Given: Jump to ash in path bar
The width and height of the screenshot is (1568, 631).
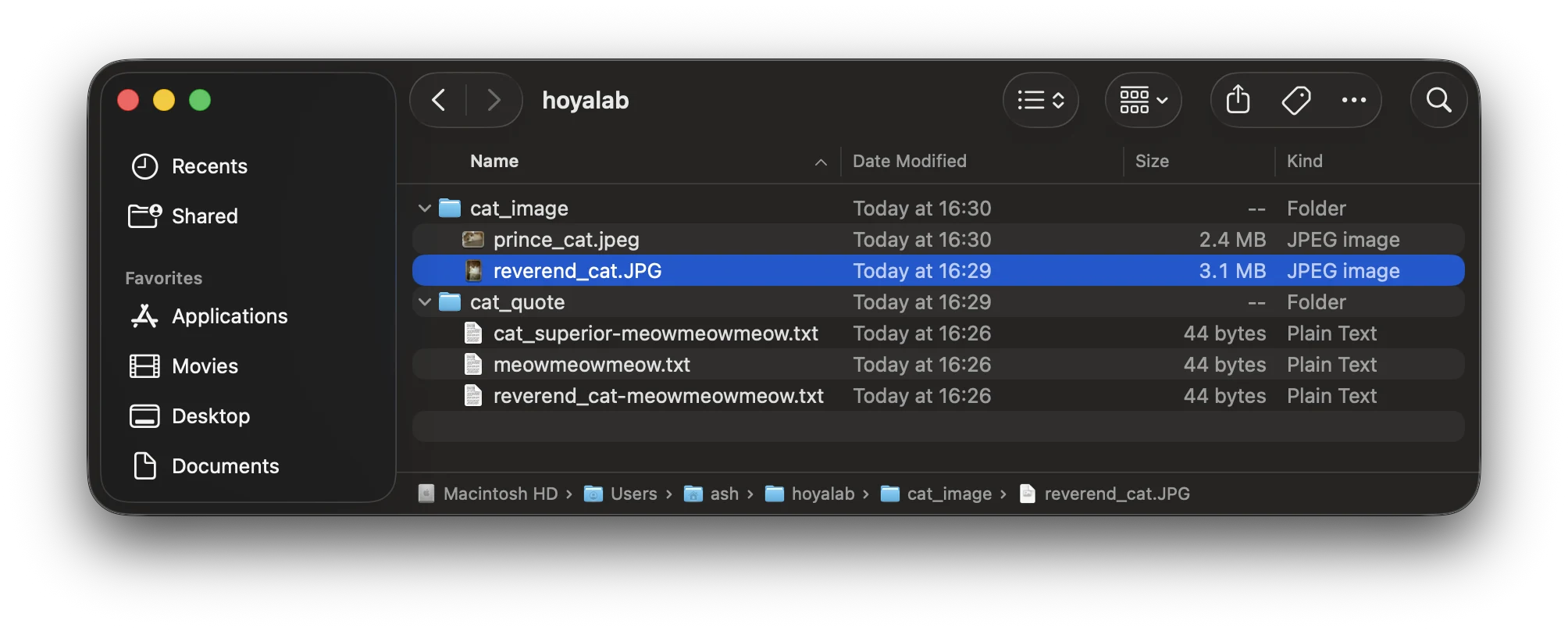Looking at the screenshot, I should (711, 494).
